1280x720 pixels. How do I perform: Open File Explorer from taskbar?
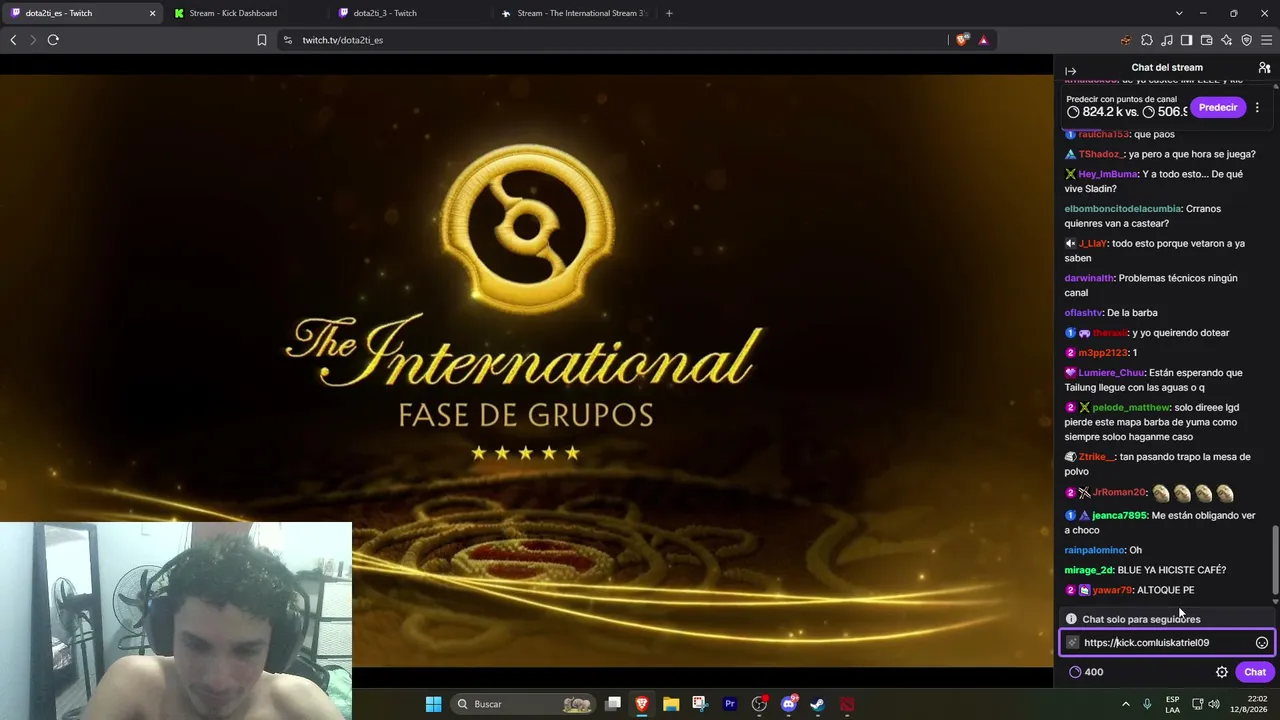(671, 704)
